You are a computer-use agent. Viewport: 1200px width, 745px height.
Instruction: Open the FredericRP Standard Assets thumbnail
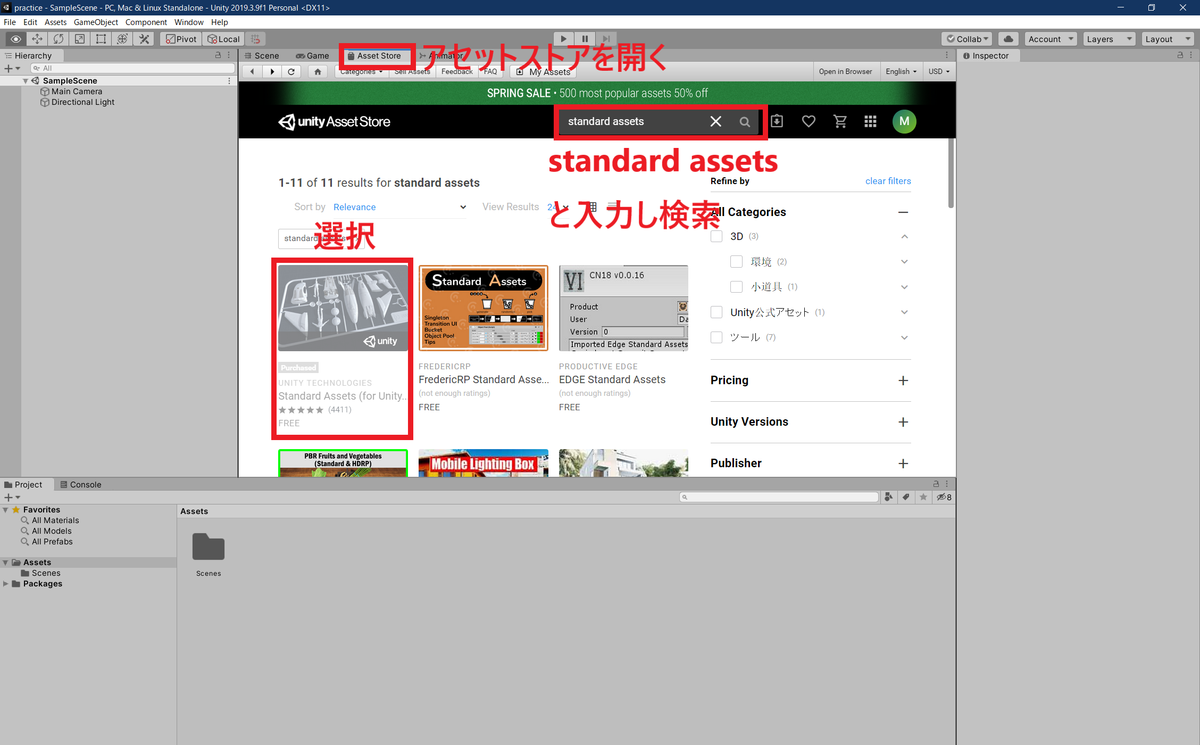pyautogui.click(x=483, y=308)
